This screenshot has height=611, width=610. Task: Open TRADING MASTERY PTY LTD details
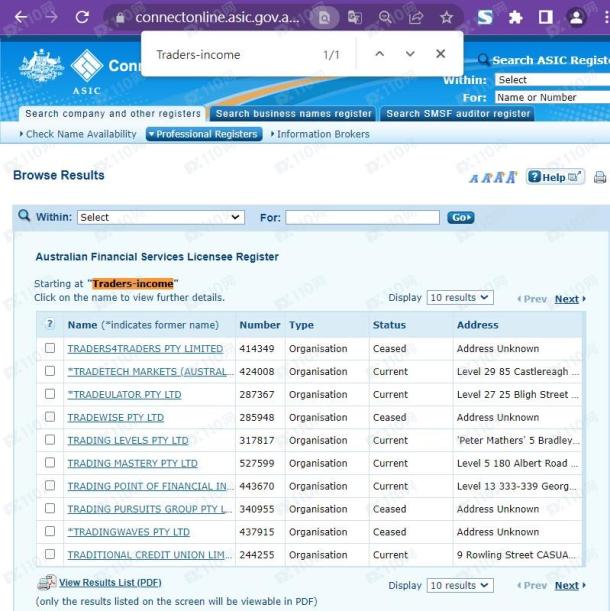tap(133, 463)
